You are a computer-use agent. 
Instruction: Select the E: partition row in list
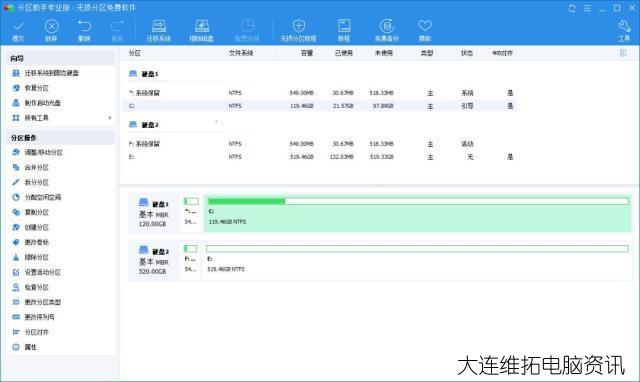[x=321, y=157]
